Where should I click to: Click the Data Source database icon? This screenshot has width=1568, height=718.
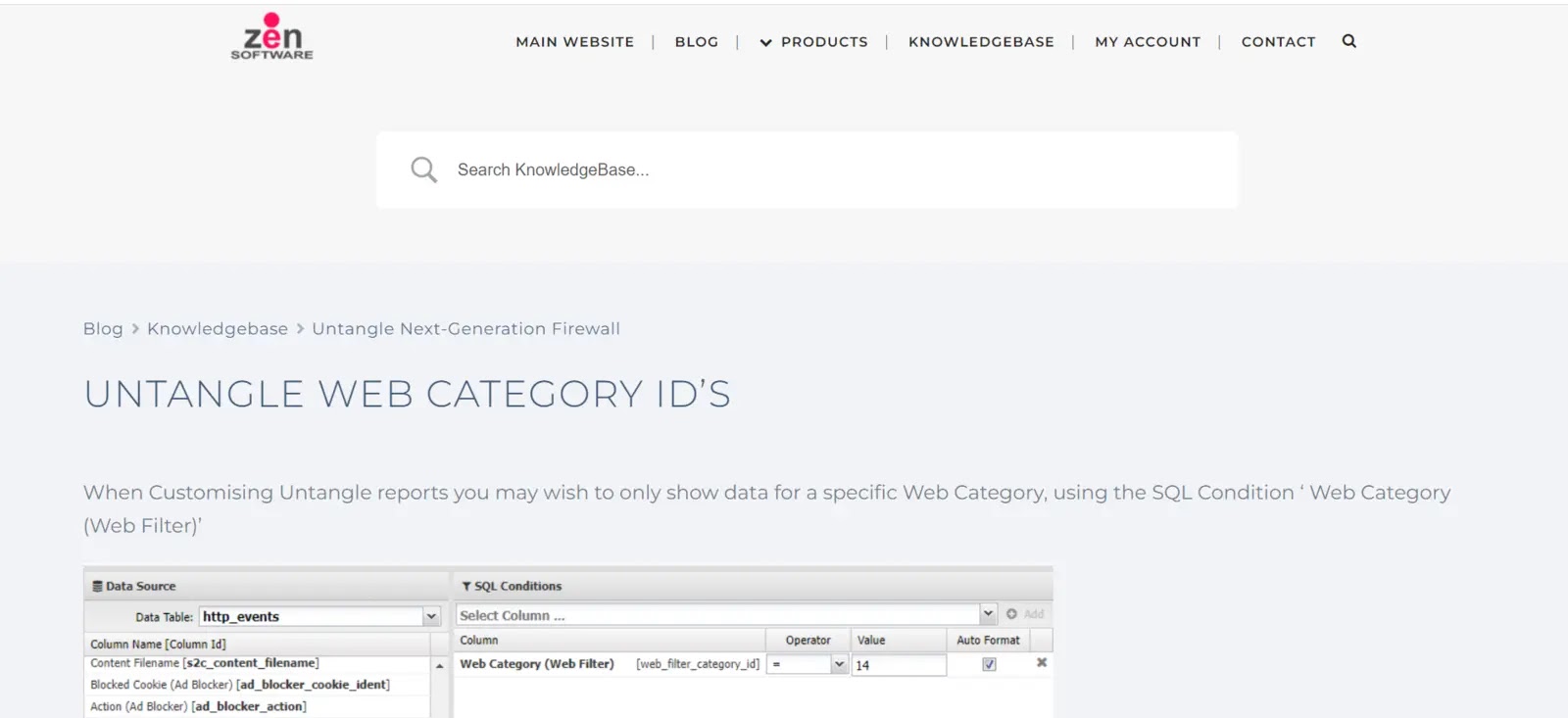pyautogui.click(x=97, y=586)
